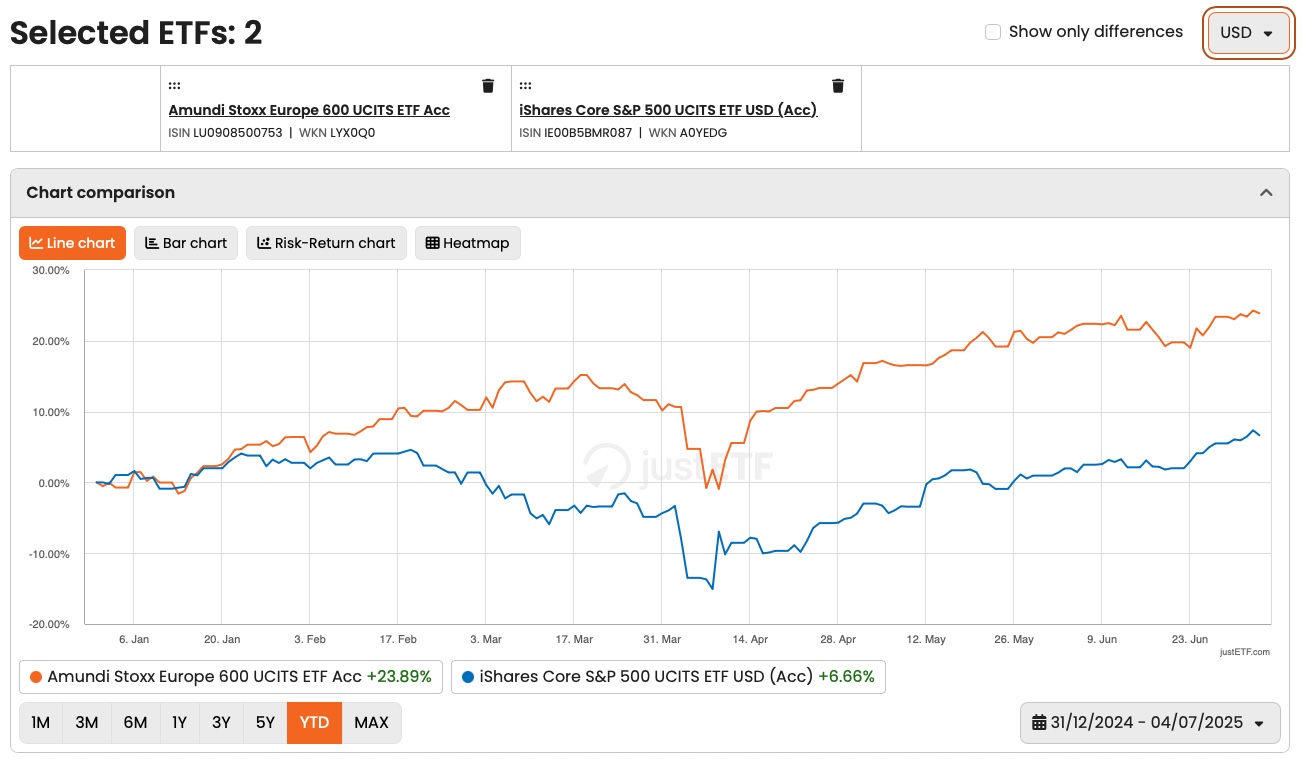This screenshot has height=759, width=1301.
Task: Enable Show only differences checkbox
Action: [993, 32]
